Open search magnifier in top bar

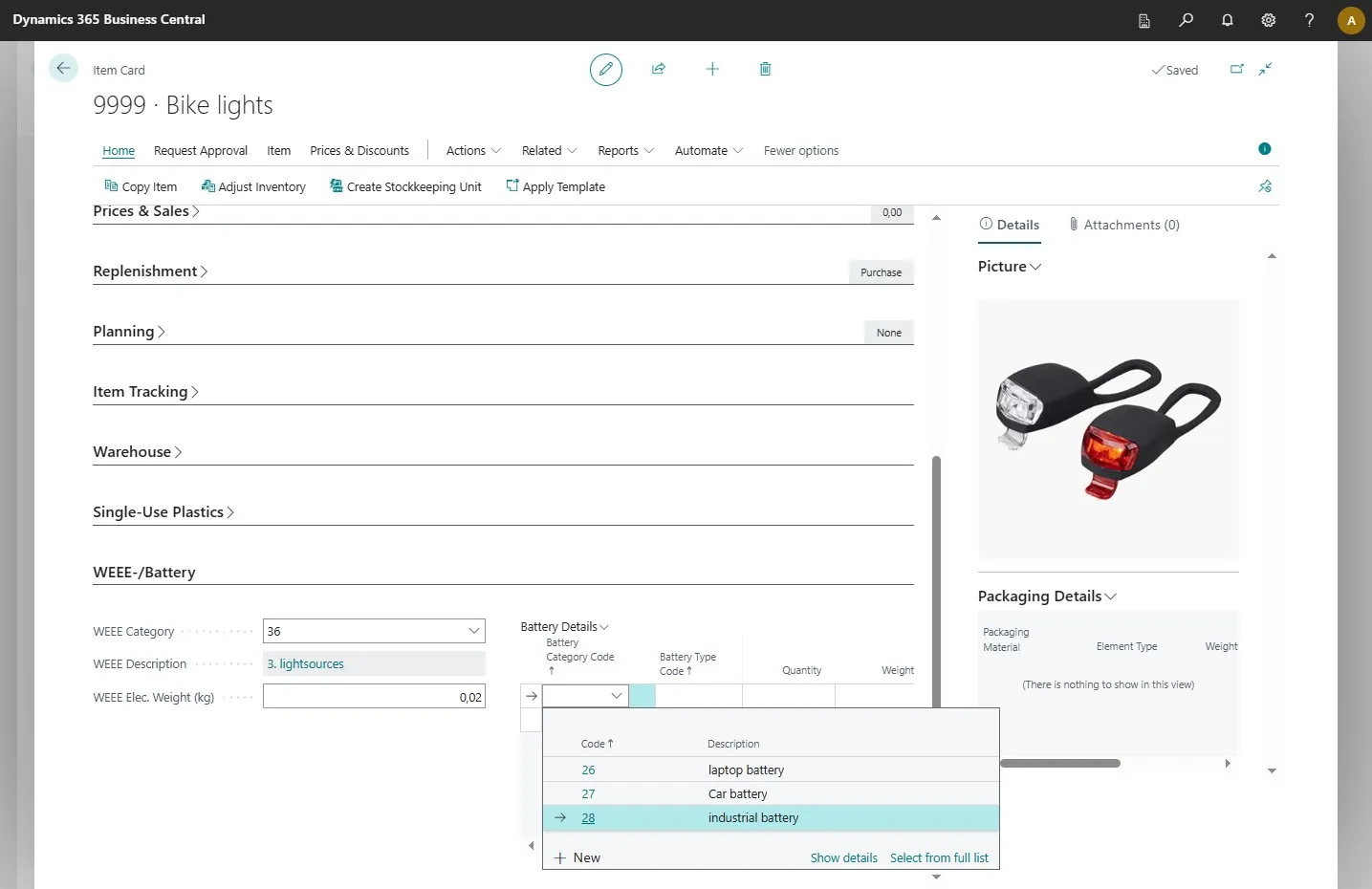tap(1186, 20)
